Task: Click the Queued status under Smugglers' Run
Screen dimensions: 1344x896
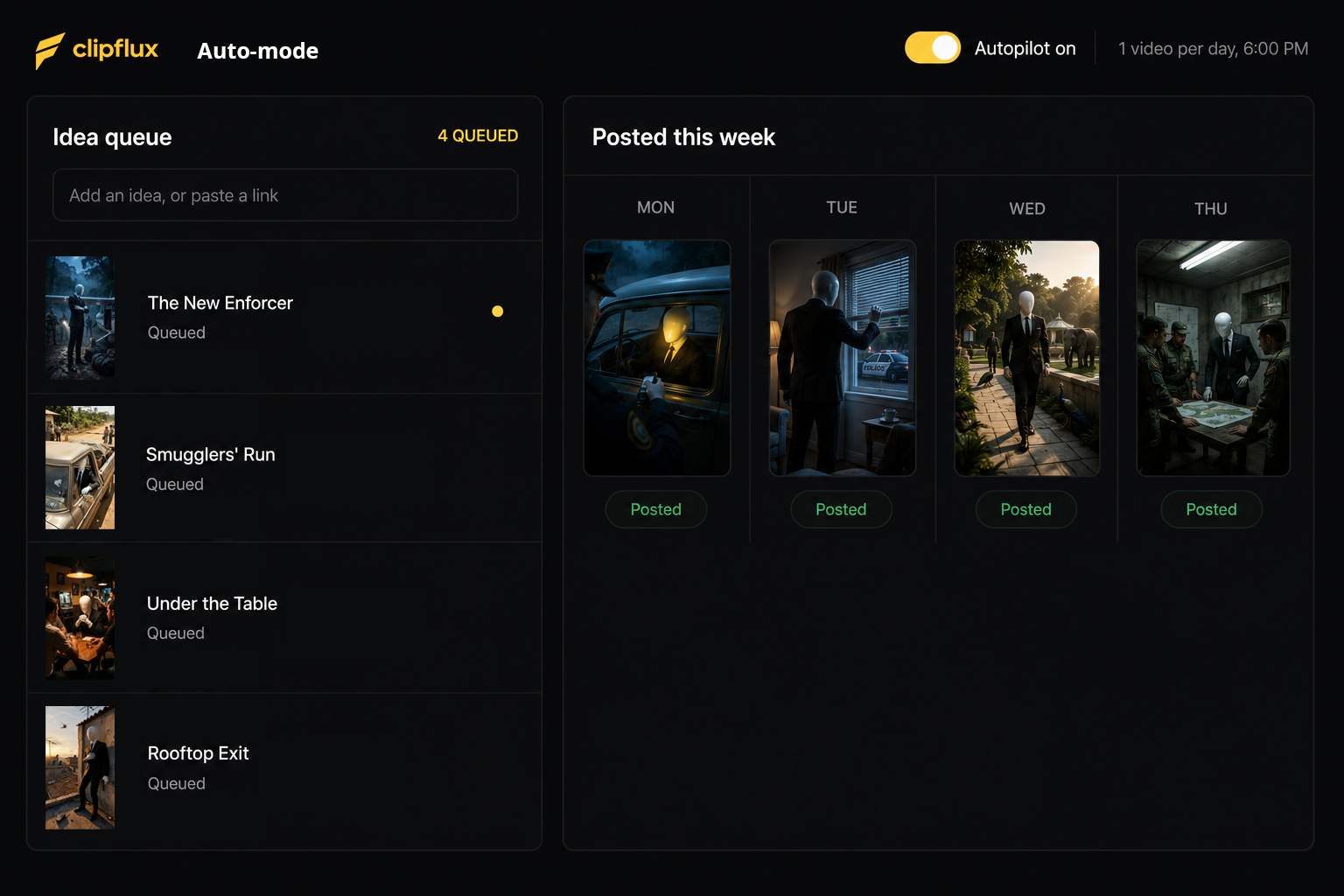Action: (174, 484)
